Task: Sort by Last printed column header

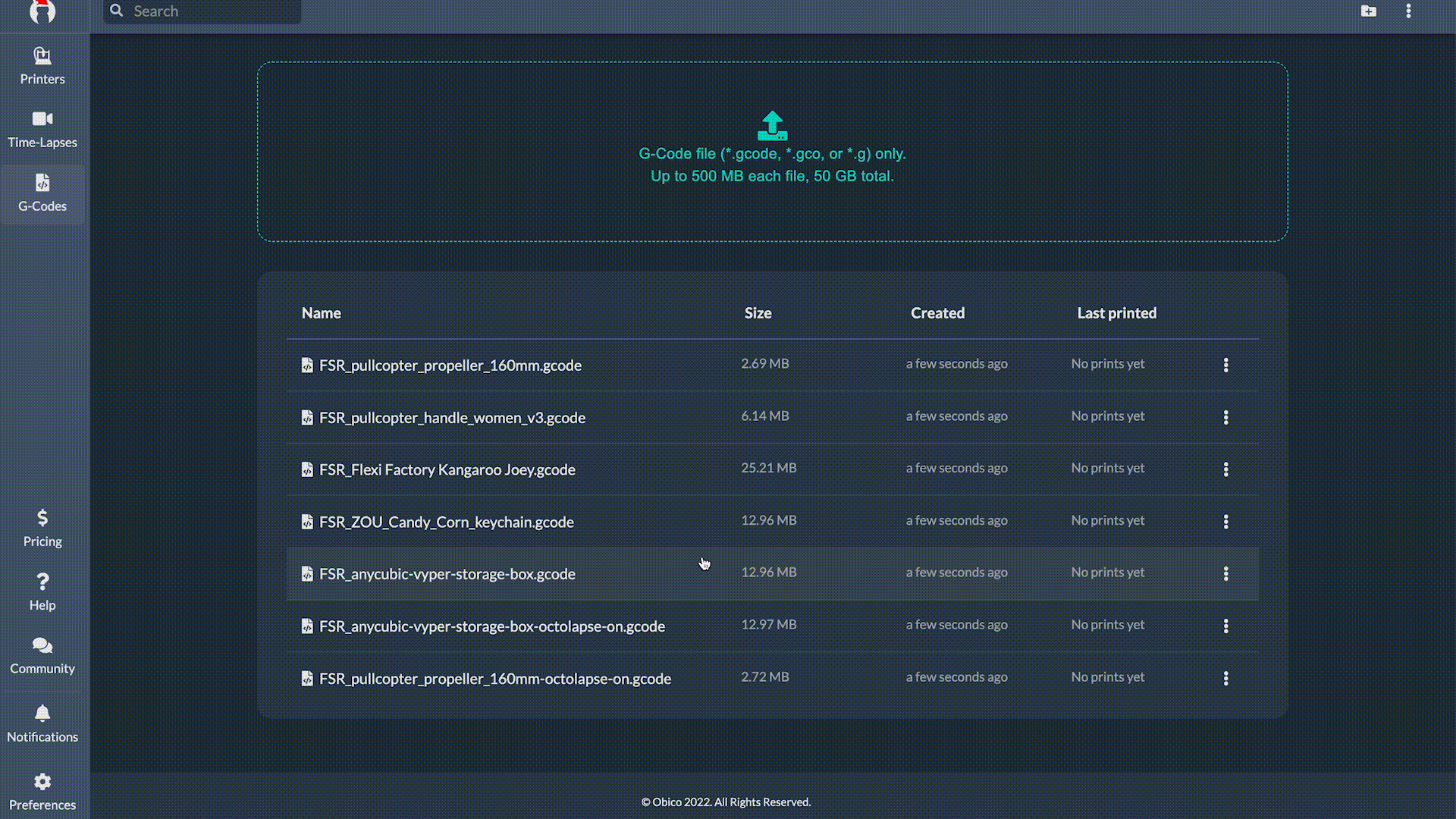Action: 1116,313
